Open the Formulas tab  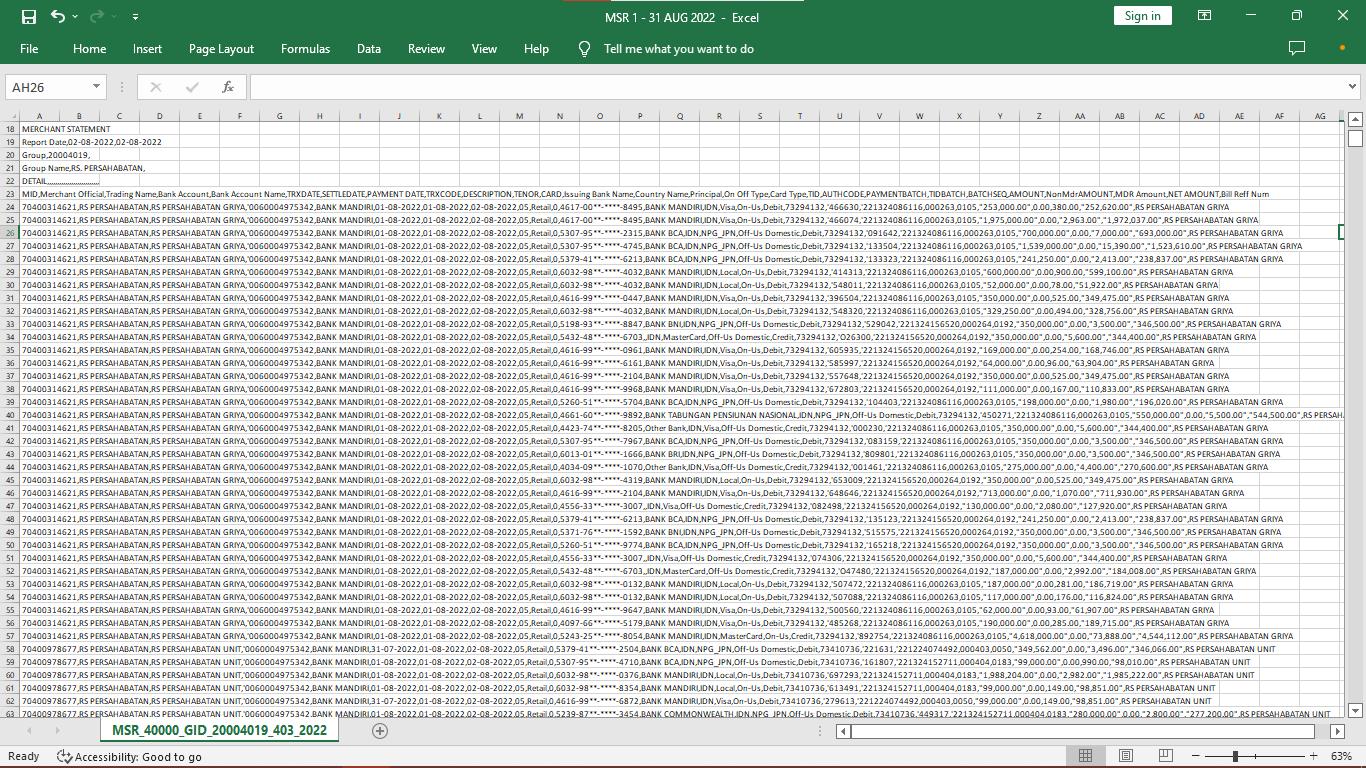click(x=305, y=48)
